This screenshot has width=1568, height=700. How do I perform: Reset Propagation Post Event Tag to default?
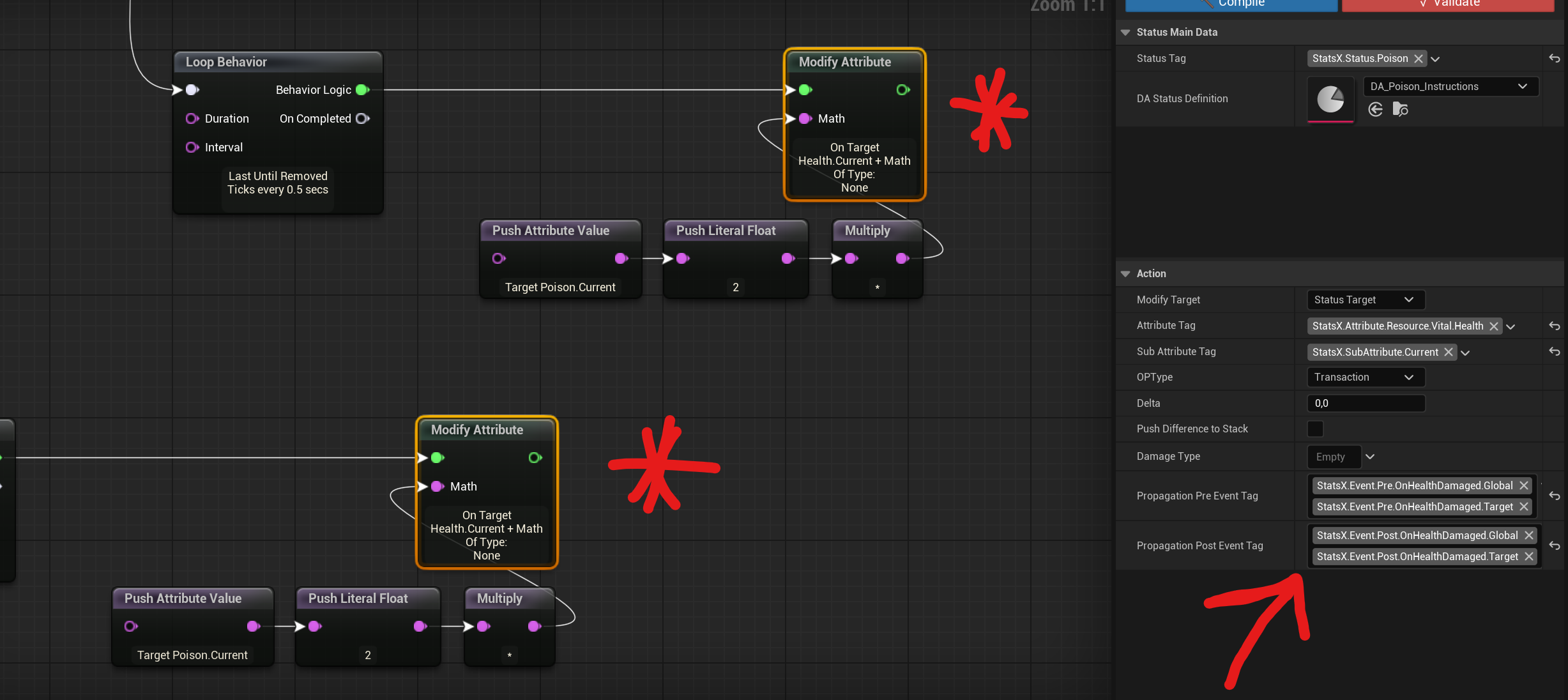1554,545
